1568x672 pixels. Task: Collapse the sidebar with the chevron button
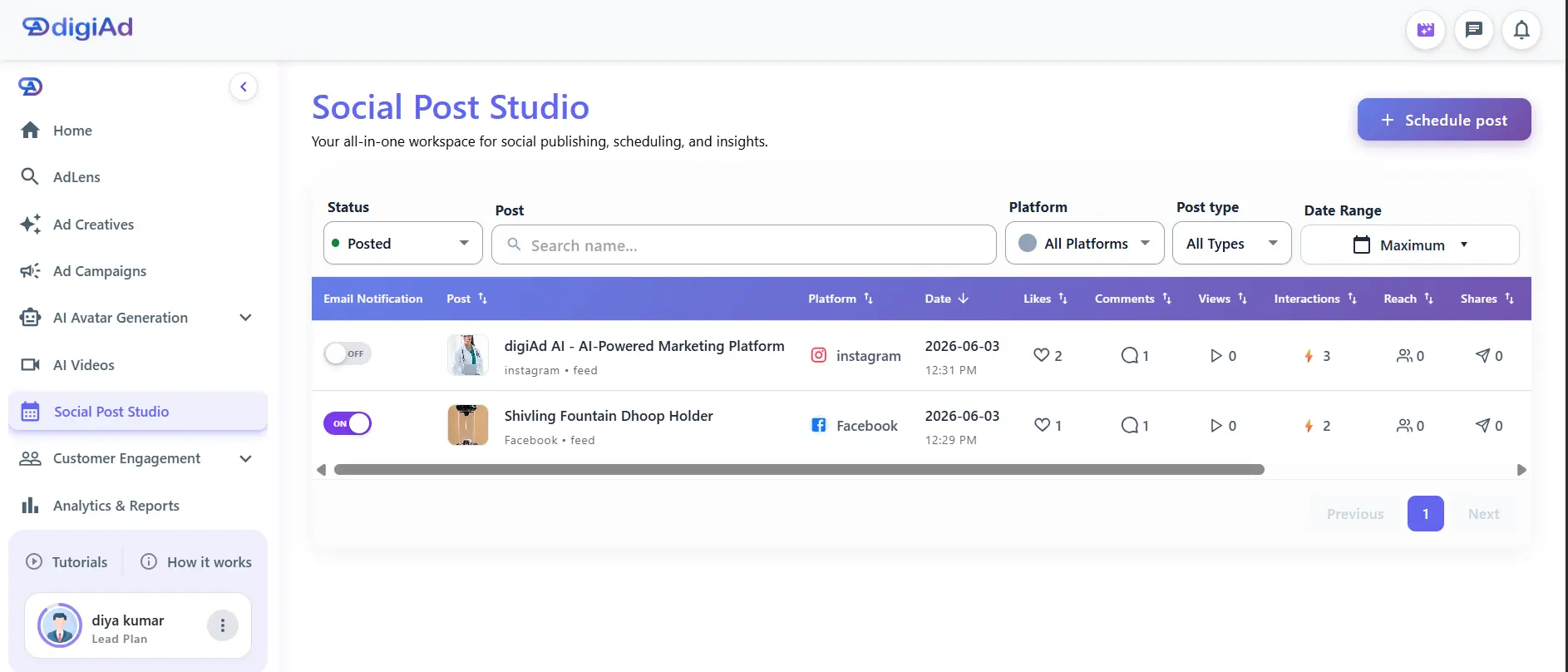(x=244, y=86)
